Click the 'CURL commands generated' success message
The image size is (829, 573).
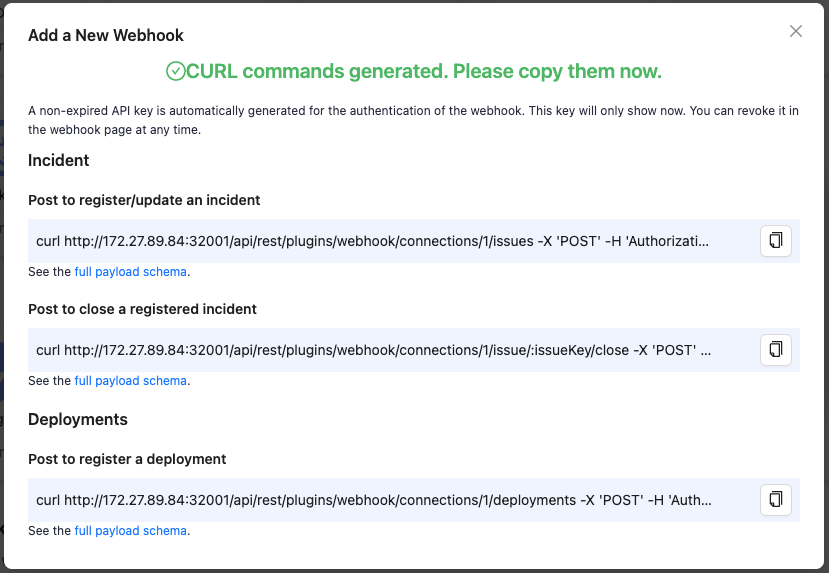424,71
